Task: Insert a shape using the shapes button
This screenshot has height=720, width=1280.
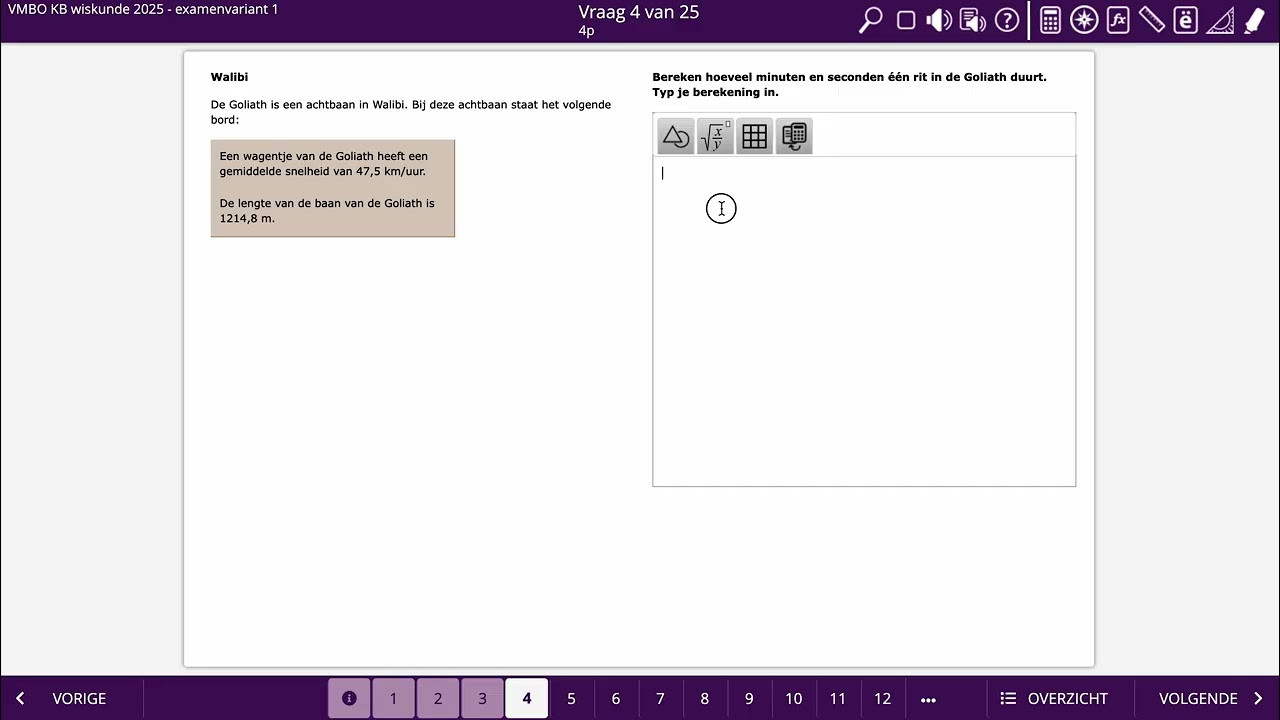Action: pos(676,137)
